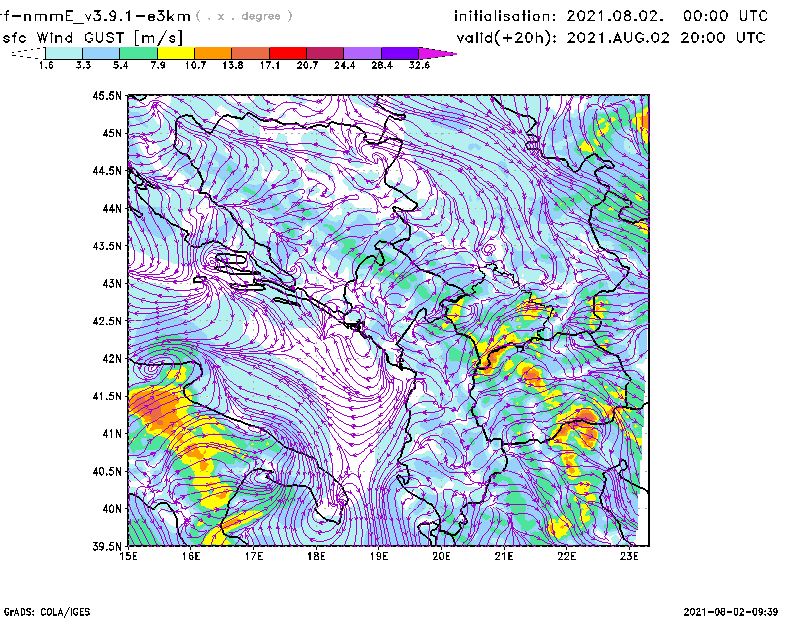The image size is (800, 618).
Task: Click the dashed white arrow legend start
Action: tap(28, 53)
